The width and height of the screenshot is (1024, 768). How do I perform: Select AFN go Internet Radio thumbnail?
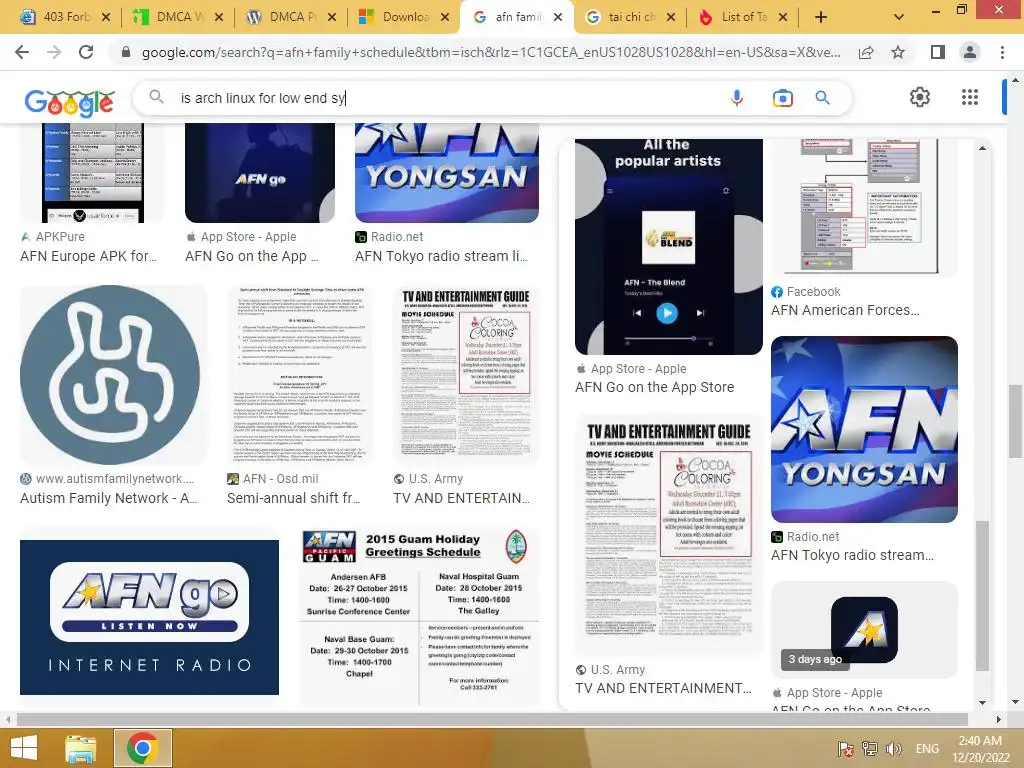(x=150, y=617)
